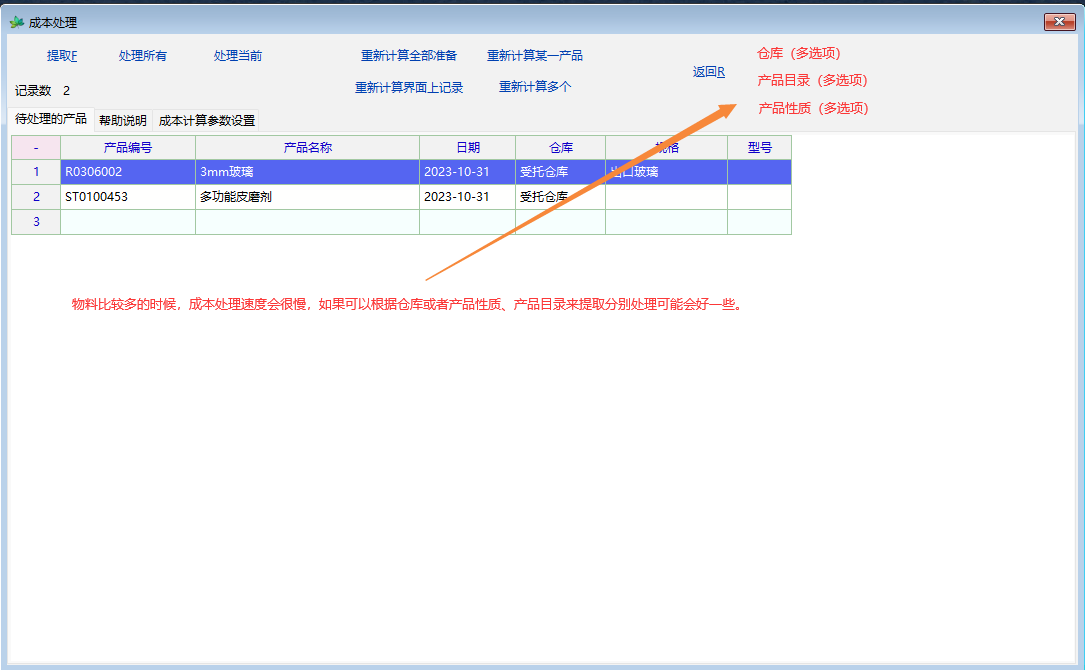This screenshot has width=1085, height=670.
Task: Open the 帮助说明 tab
Action: point(123,121)
